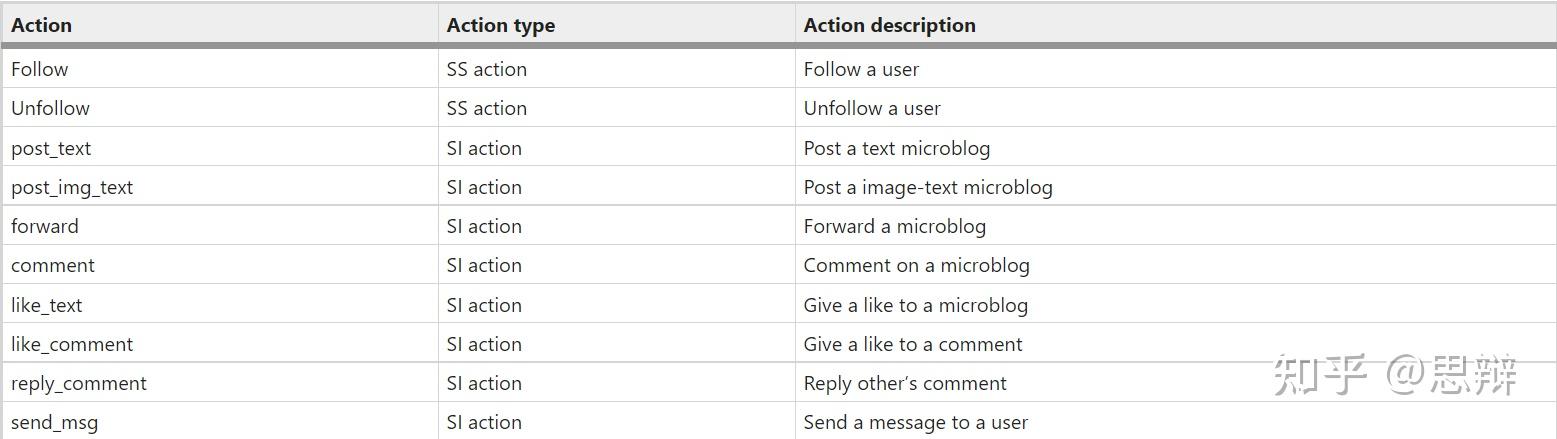
Task: Select 'Forward a microblog' description
Action: pyautogui.click(x=895, y=226)
